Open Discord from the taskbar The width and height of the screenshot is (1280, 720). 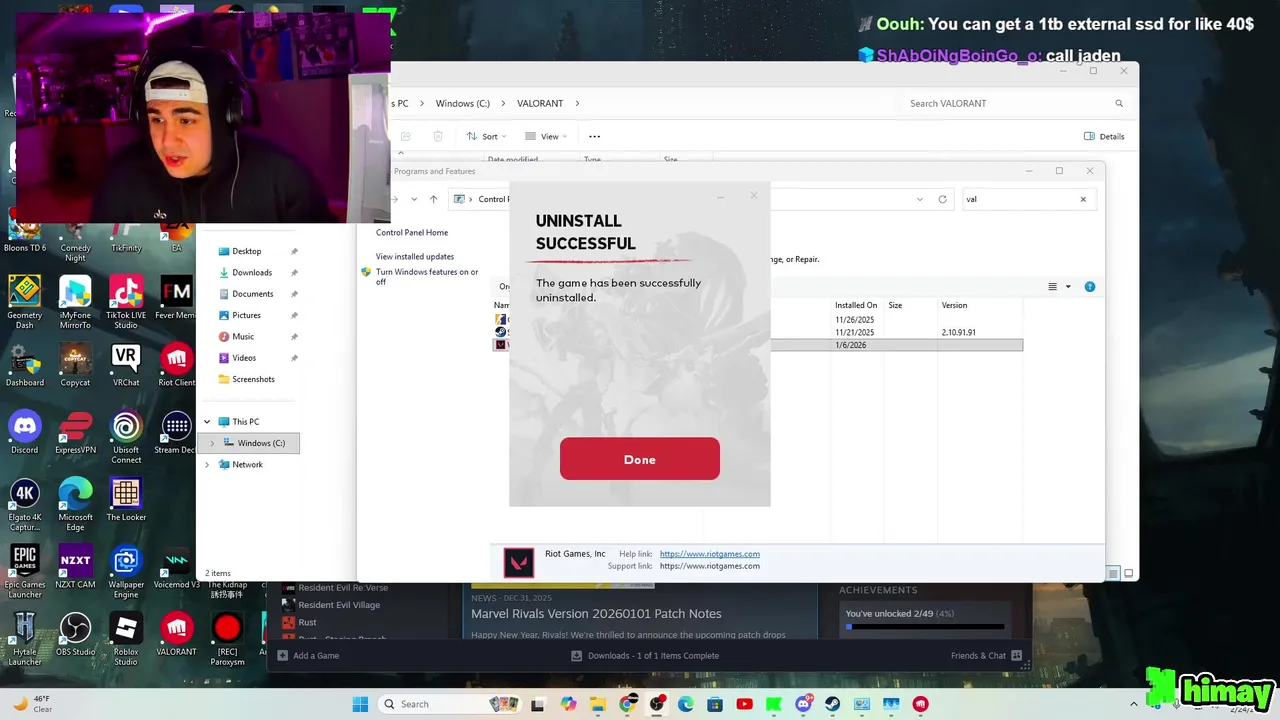[803, 704]
